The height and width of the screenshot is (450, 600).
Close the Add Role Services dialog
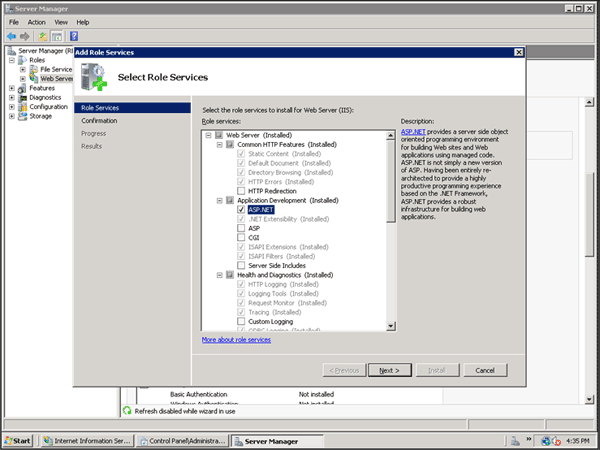tap(518, 52)
